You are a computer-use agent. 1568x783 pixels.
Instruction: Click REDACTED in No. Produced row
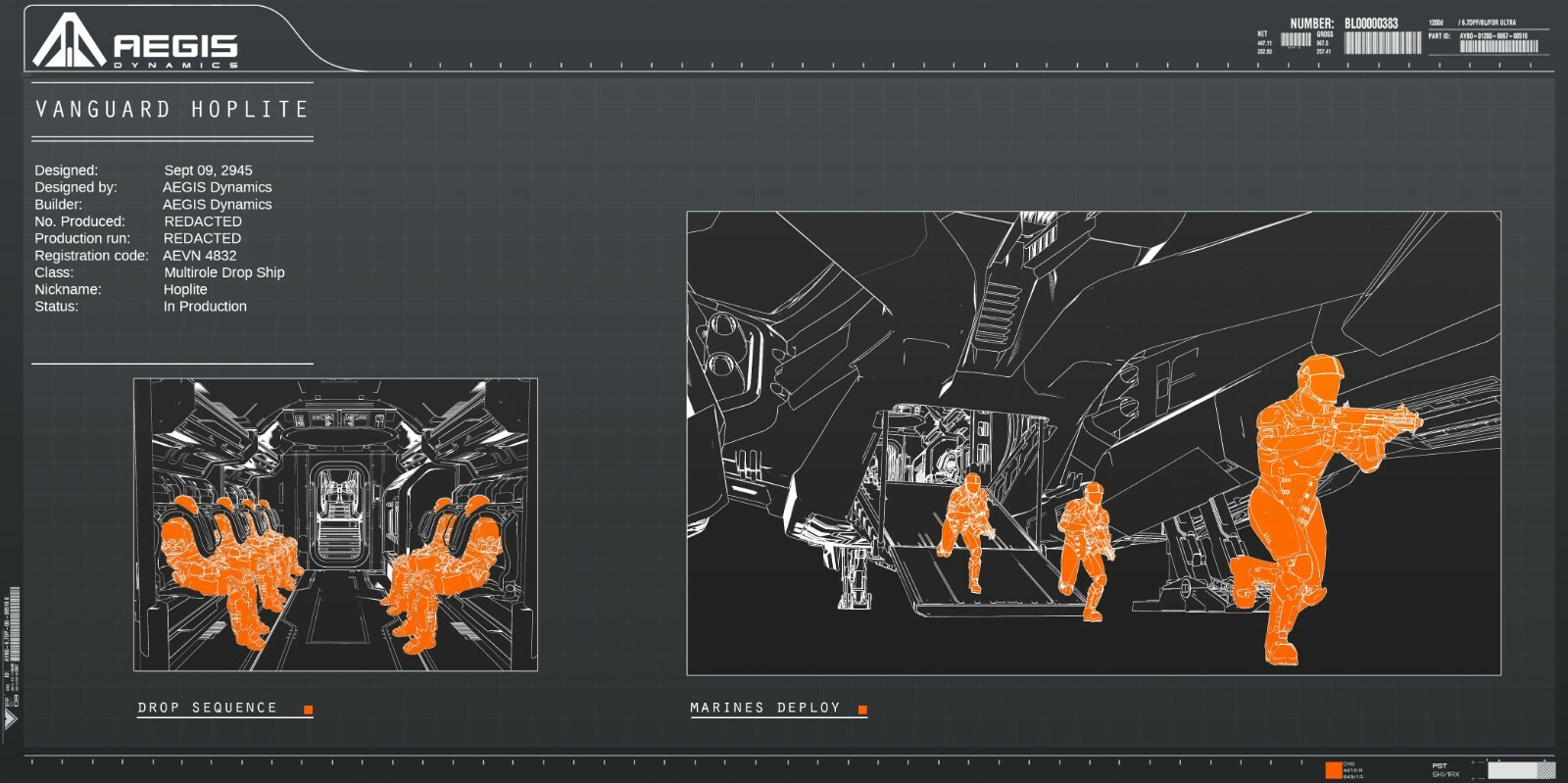(203, 221)
